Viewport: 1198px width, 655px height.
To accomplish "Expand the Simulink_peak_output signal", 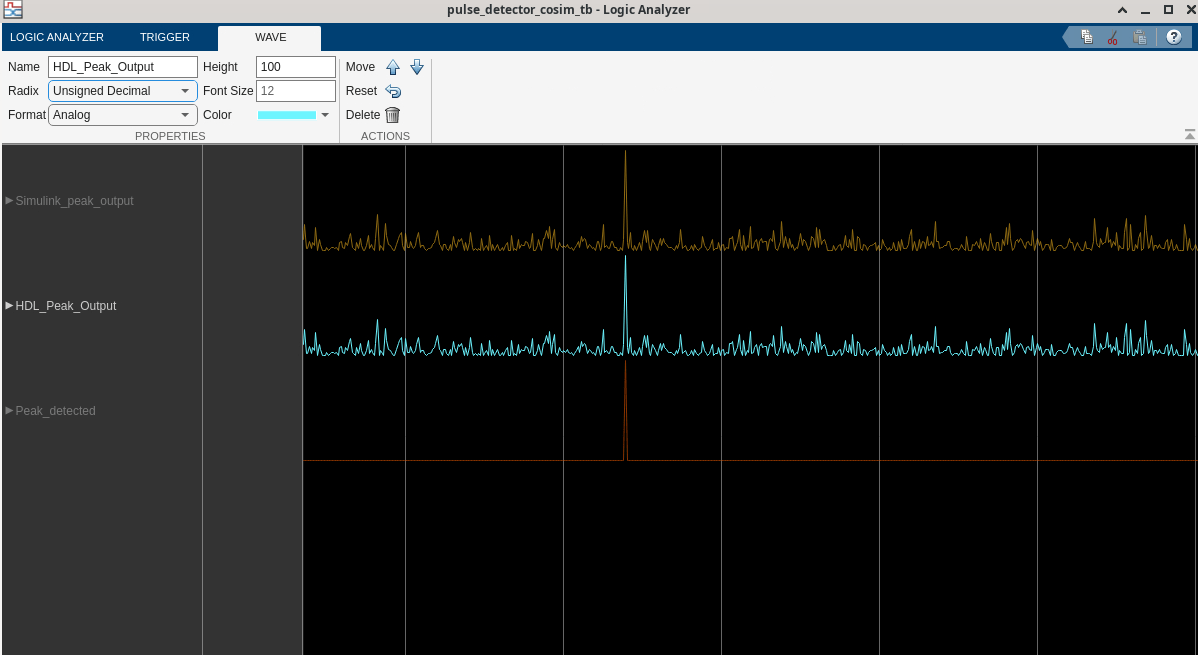I will click(10, 200).
